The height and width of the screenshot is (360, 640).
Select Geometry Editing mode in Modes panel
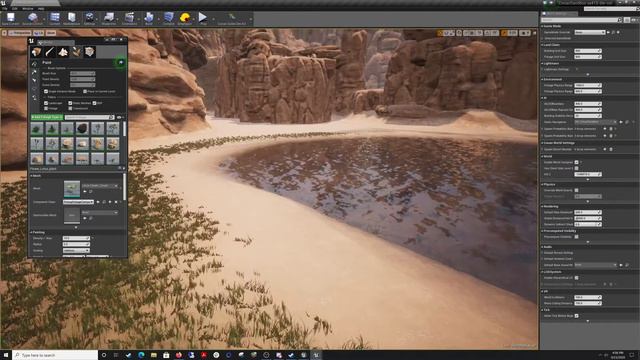pyautogui.click(x=89, y=51)
